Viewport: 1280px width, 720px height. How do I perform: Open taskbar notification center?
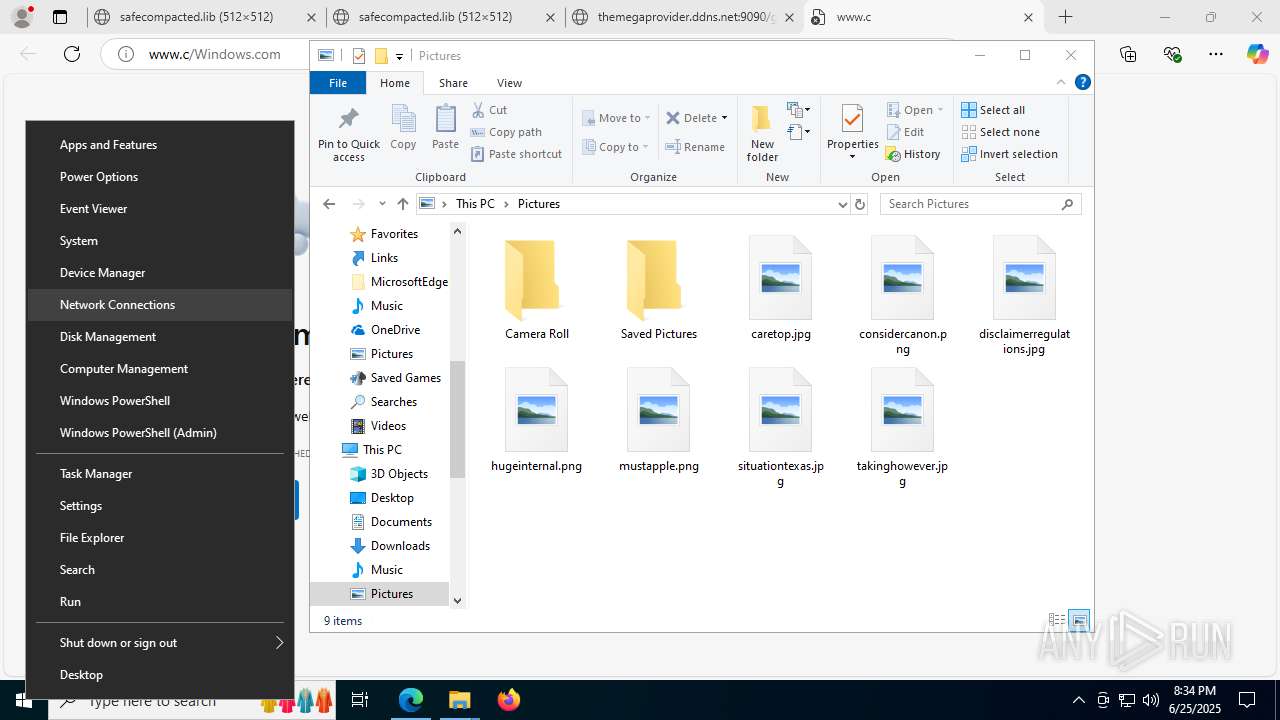[1247, 700]
